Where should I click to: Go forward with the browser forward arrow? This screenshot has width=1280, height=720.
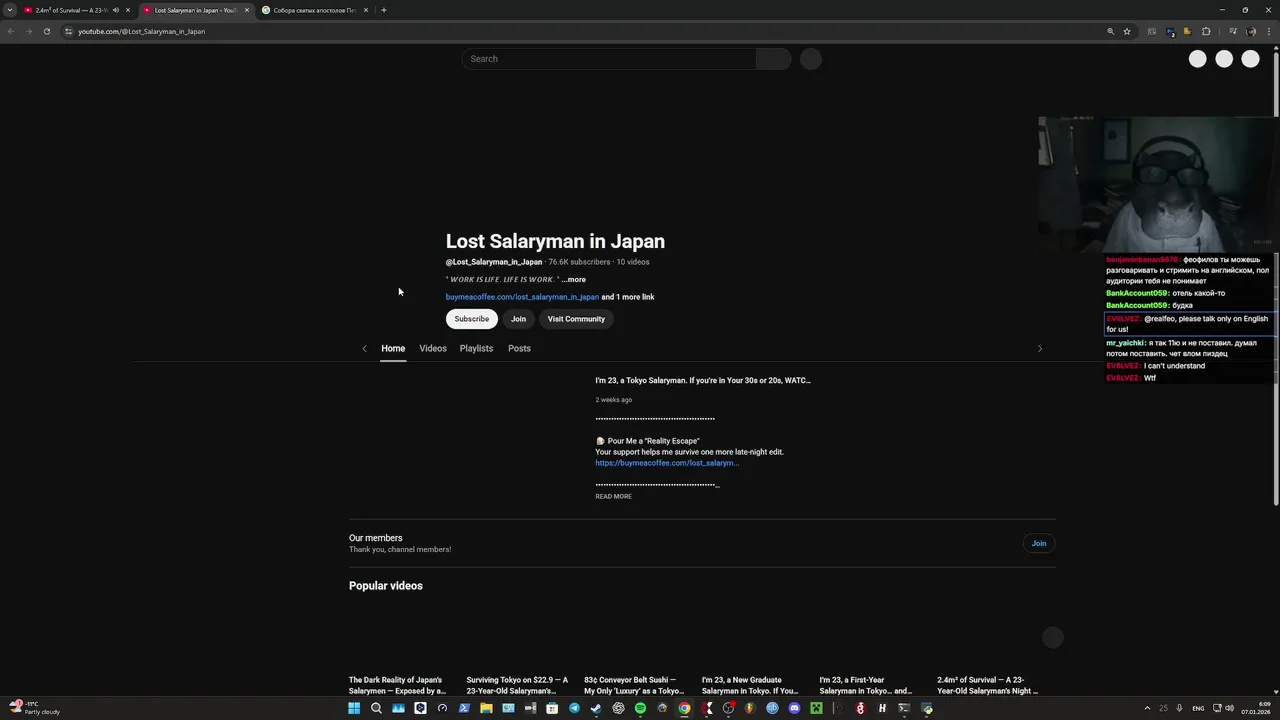(28, 31)
